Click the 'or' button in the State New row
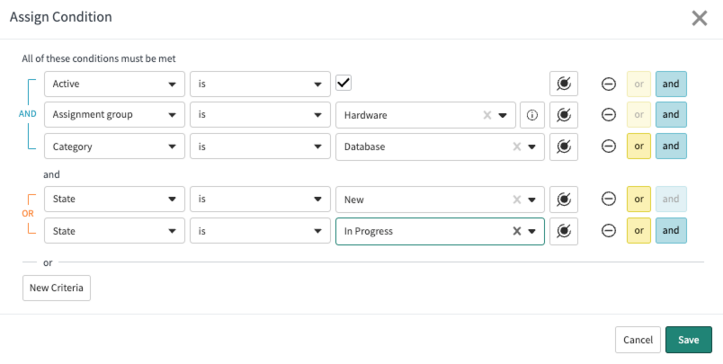Screen dimensions: 723x364 639,199
